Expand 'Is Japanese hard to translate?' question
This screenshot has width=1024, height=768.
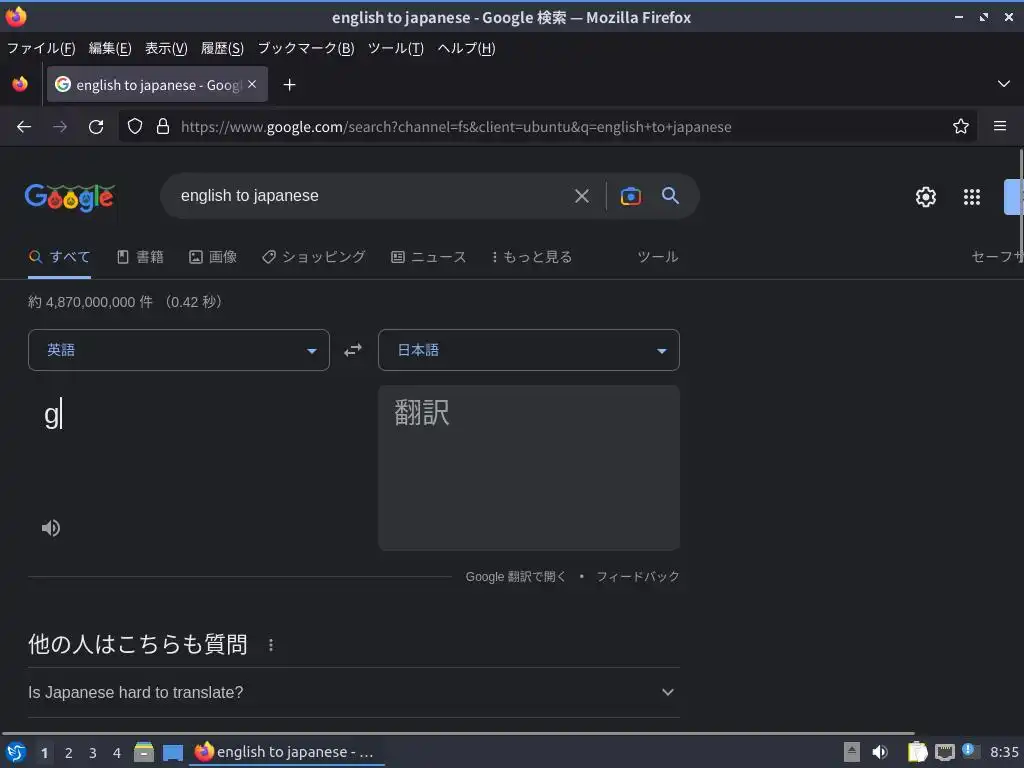pyautogui.click(x=353, y=692)
